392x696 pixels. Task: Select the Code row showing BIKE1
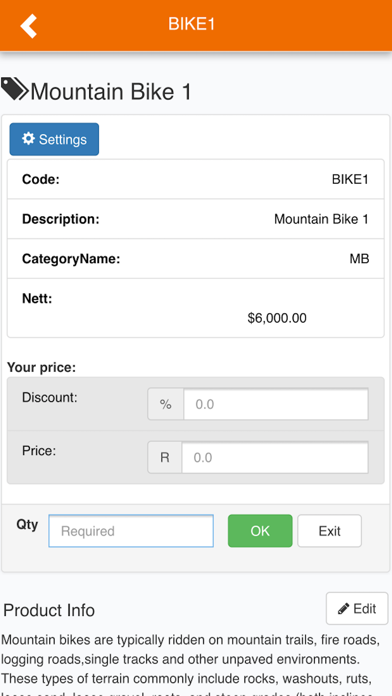point(196,179)
